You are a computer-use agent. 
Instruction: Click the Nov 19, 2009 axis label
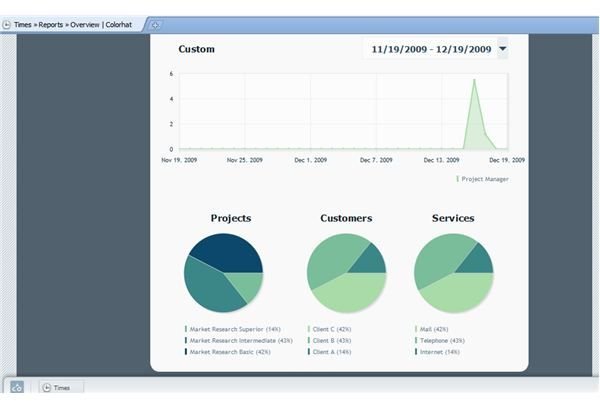[x=179, y=160]
